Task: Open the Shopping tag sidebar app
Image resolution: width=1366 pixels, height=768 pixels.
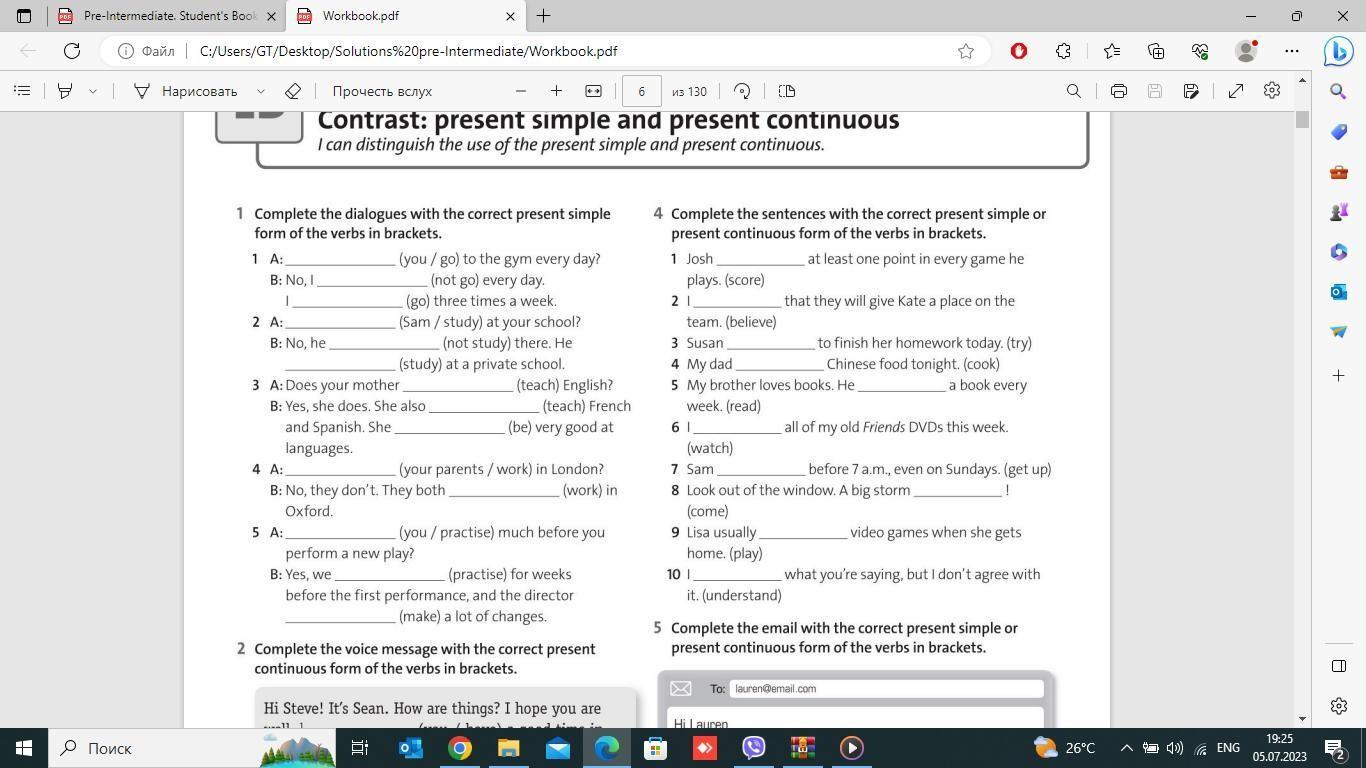Action: 1339,132
